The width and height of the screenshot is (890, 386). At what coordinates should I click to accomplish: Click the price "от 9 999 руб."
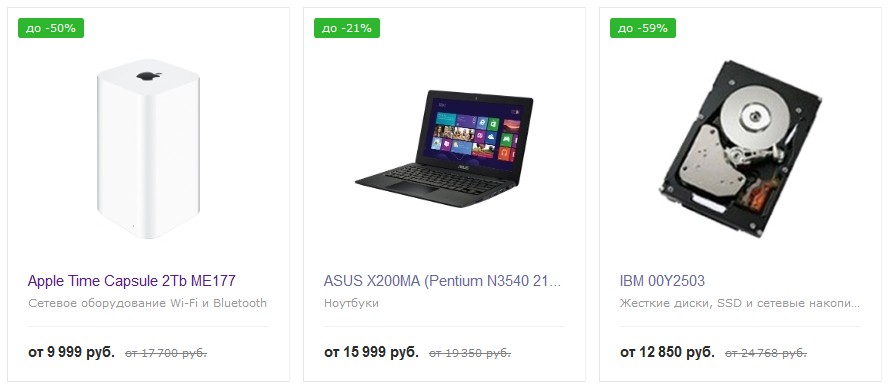click(x=72, y=352)
